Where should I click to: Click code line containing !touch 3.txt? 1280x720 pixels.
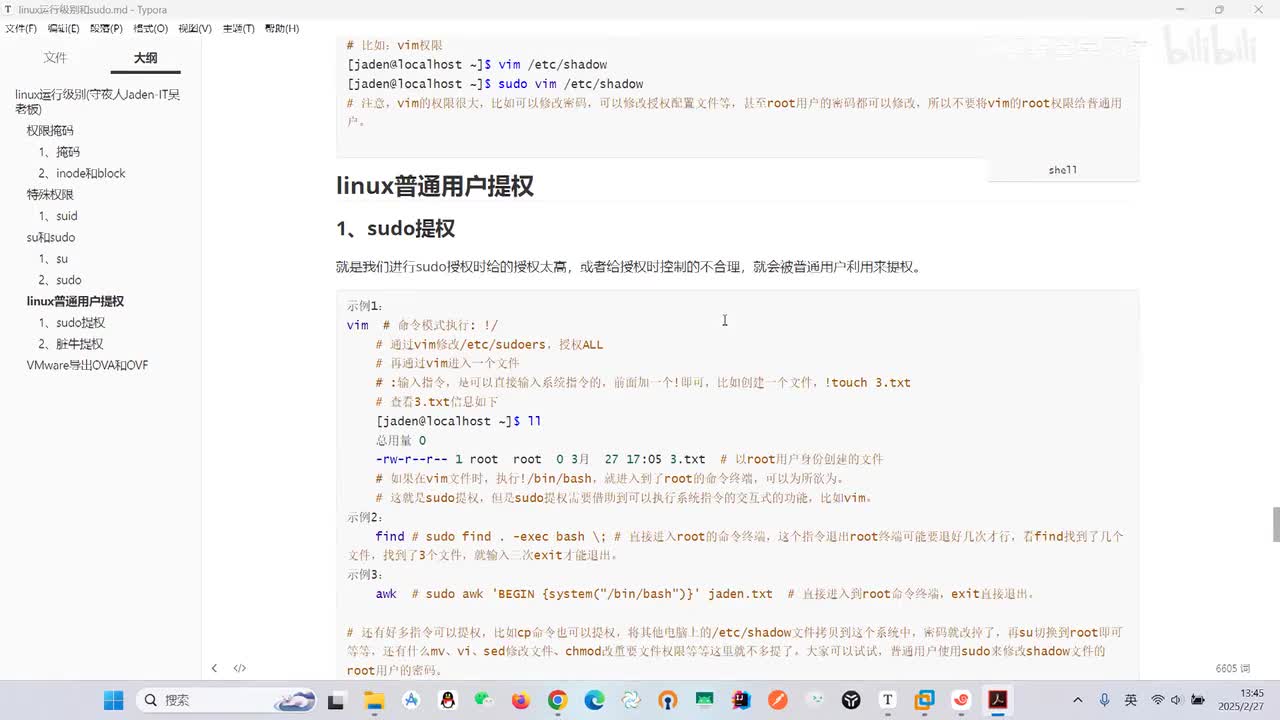pos(643,383)
